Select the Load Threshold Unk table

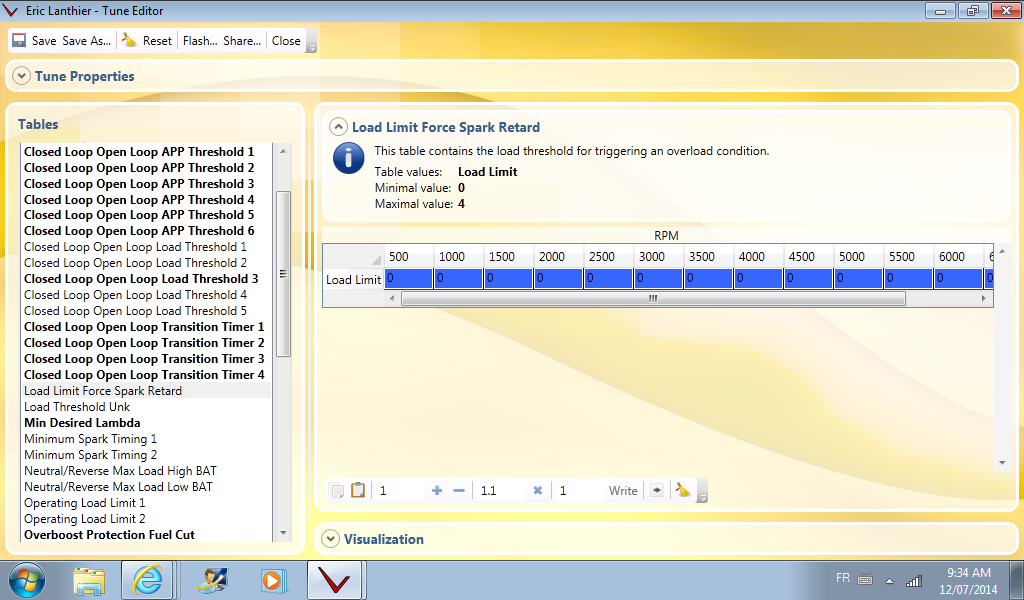click(77, 407)
